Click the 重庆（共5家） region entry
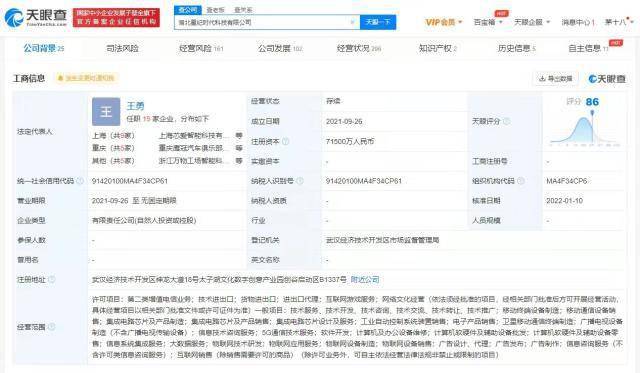The width and height of the screenshot is (640, 373). click(x=113, y=148)
